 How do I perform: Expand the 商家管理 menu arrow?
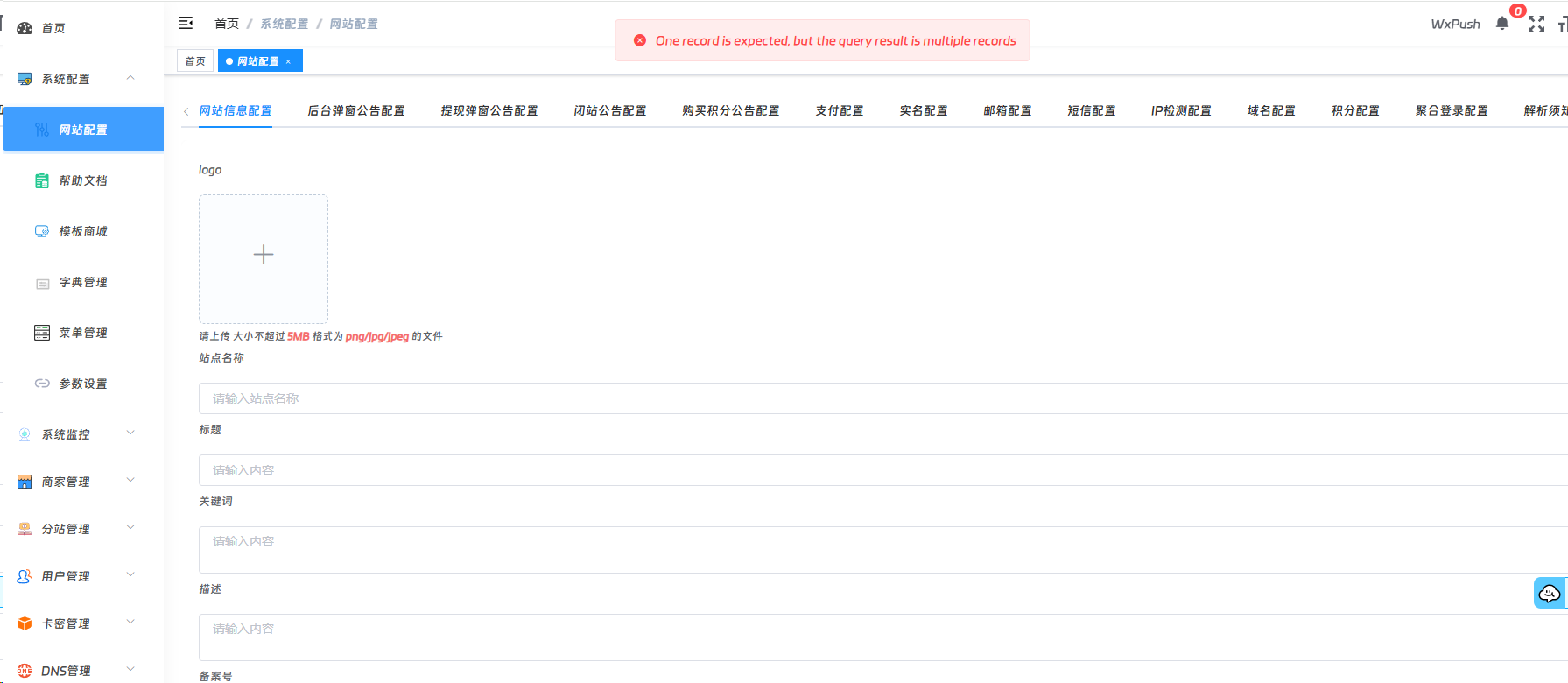click(130, 480)
